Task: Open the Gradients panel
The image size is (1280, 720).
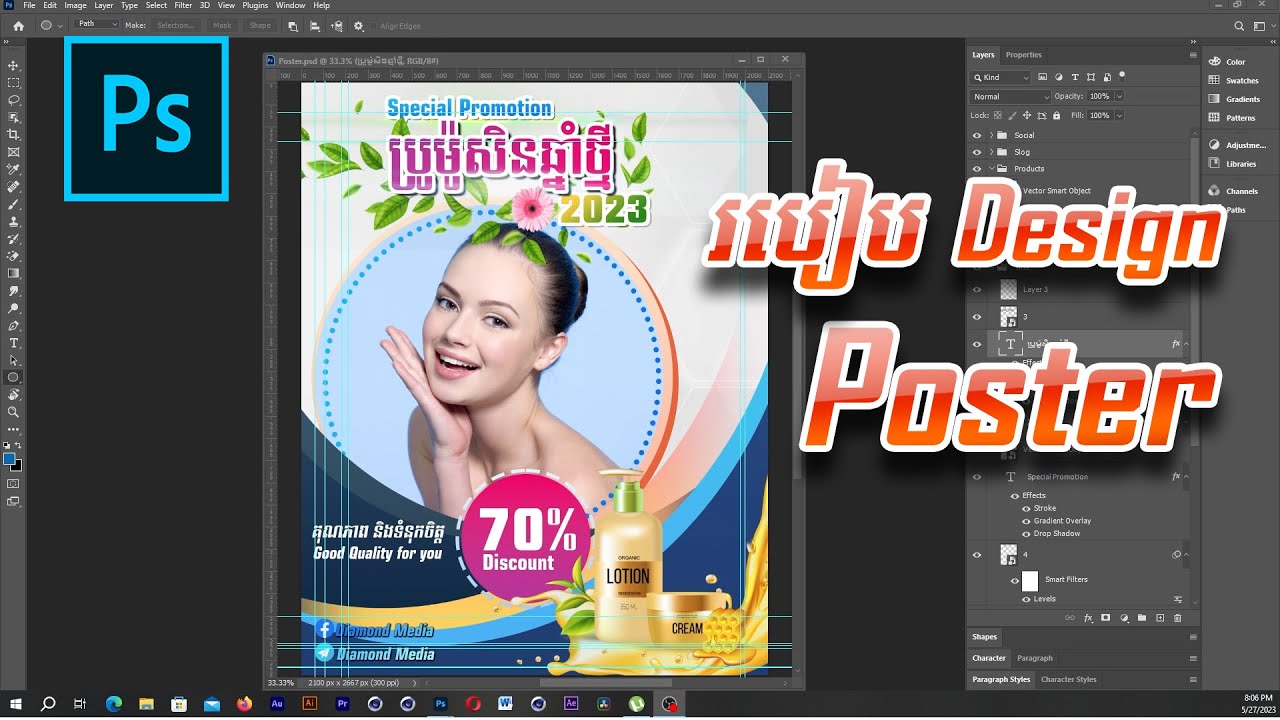Action: (1243, 99)
